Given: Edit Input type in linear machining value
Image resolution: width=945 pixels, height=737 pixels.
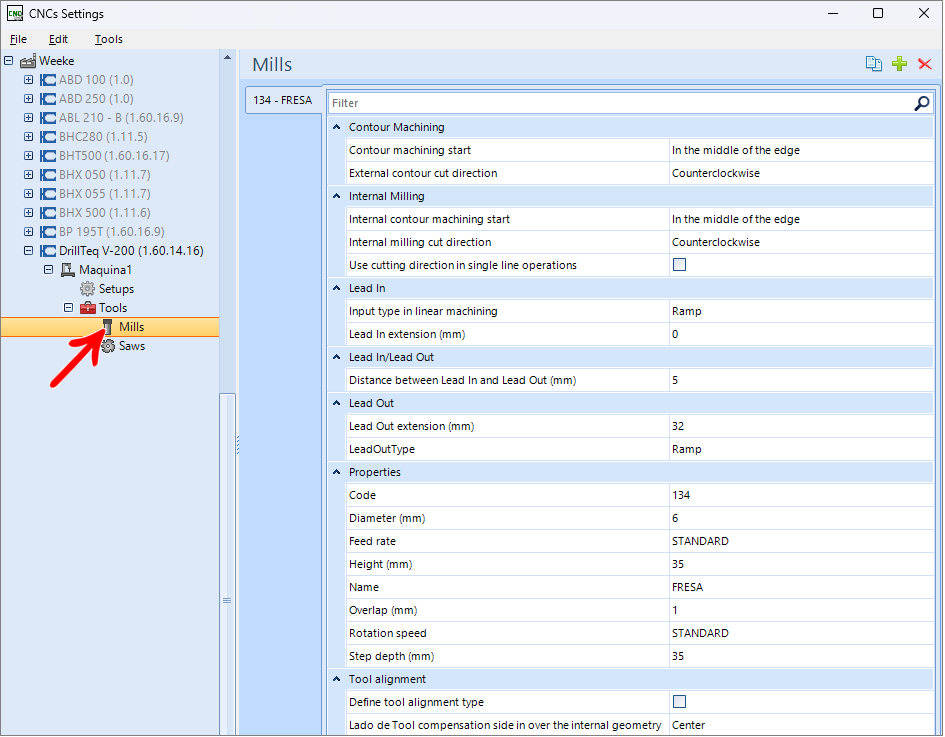Looking at the screenshot, I should coord(802,311).
